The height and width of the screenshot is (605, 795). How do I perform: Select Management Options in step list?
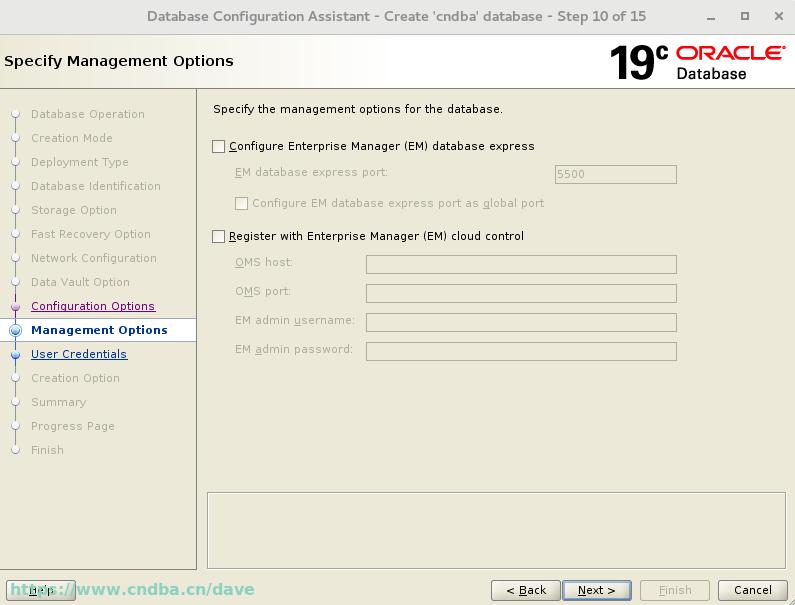pos(99,330)
